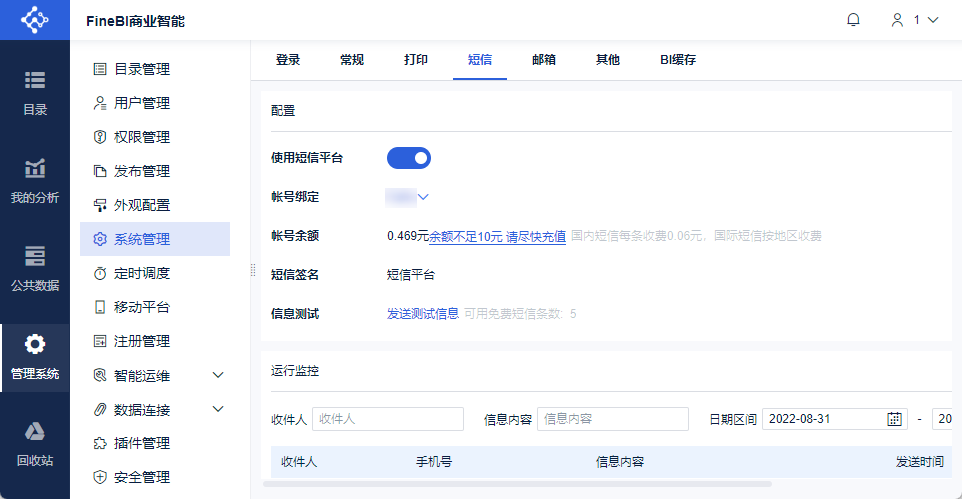The width and height of the screenshot is (962, 499).
Task: Open 用户管理 menu item
Action: 155,103
